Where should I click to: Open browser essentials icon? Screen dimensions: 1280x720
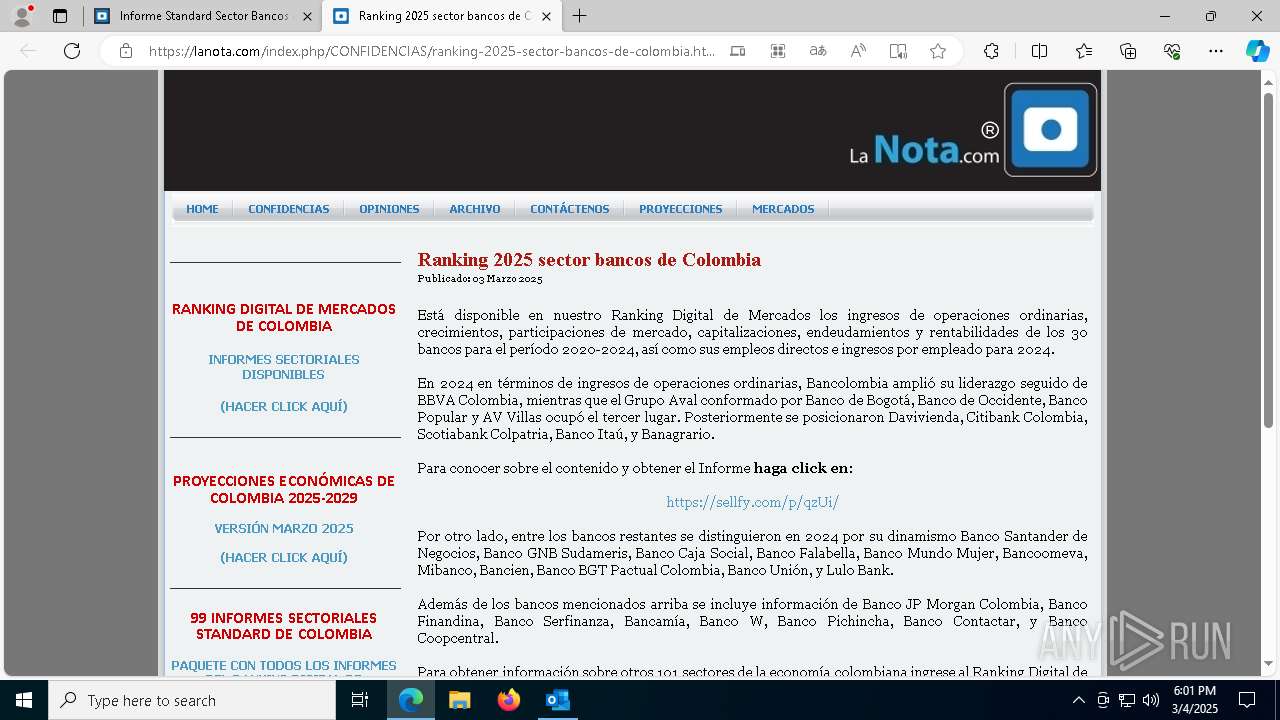[1172, 51]
